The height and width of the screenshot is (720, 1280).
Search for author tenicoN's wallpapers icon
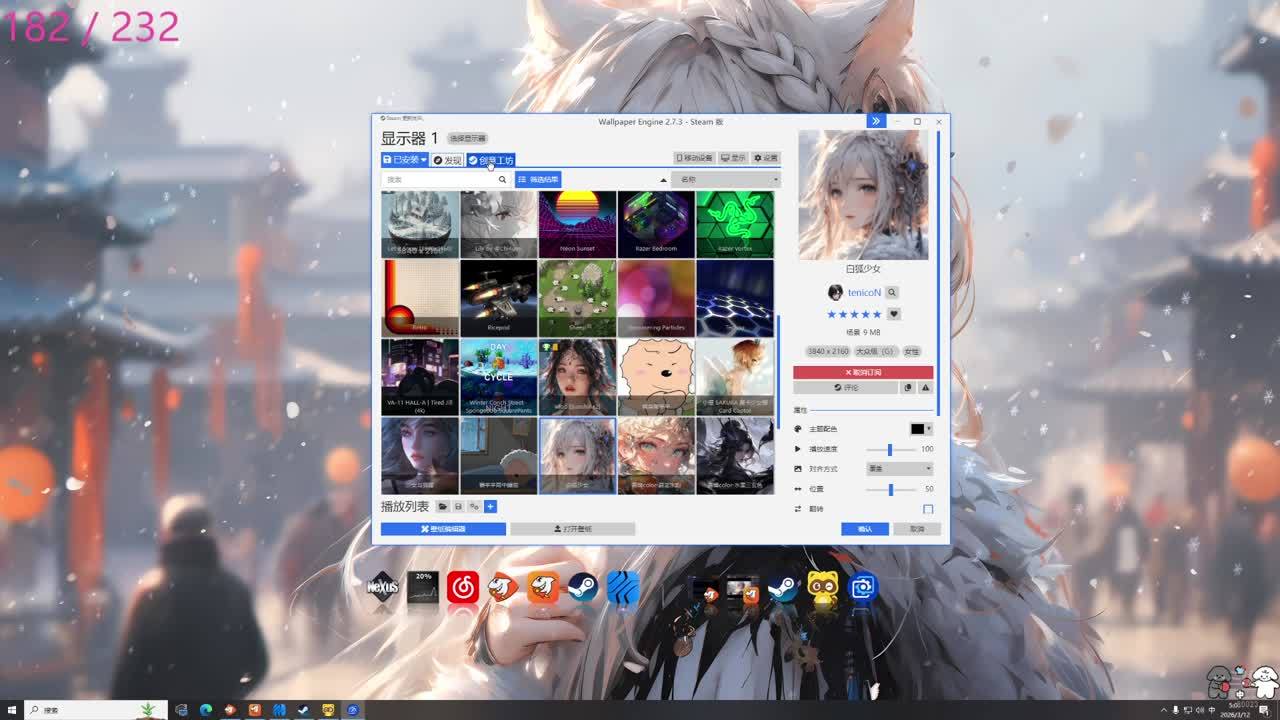892,293
